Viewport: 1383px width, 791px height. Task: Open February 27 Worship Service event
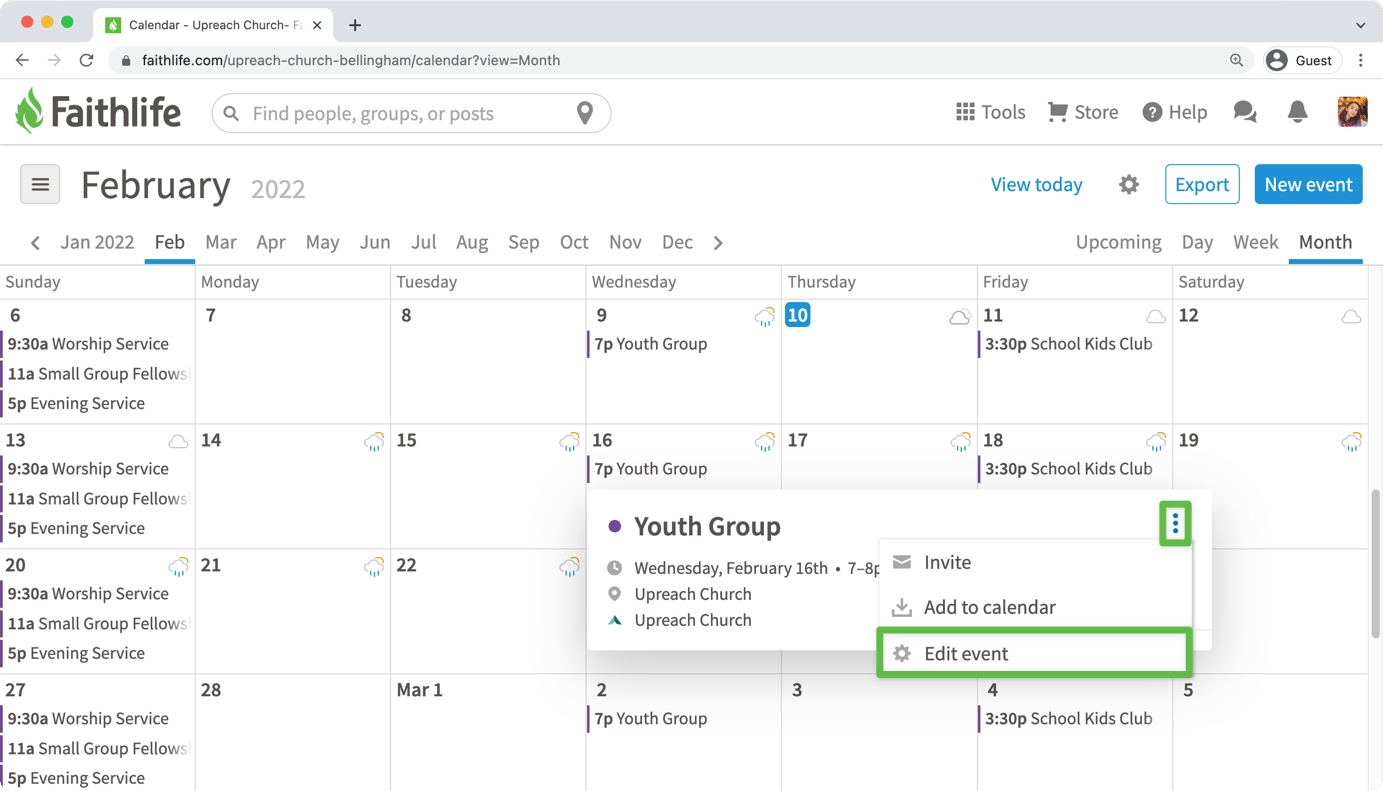point(88,718)
